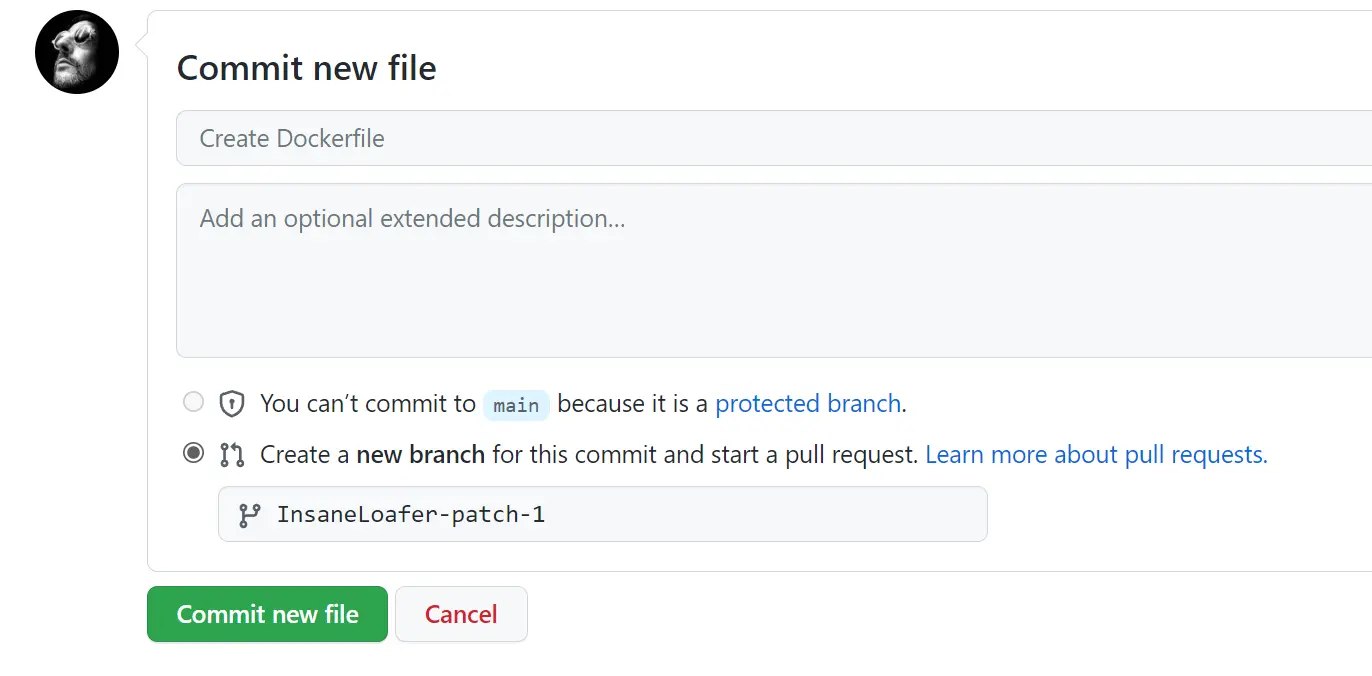The height and width of the screenshot is (676, 1372).
Task: Select the create new branch radio button
Action: click(x=193, y=453)
